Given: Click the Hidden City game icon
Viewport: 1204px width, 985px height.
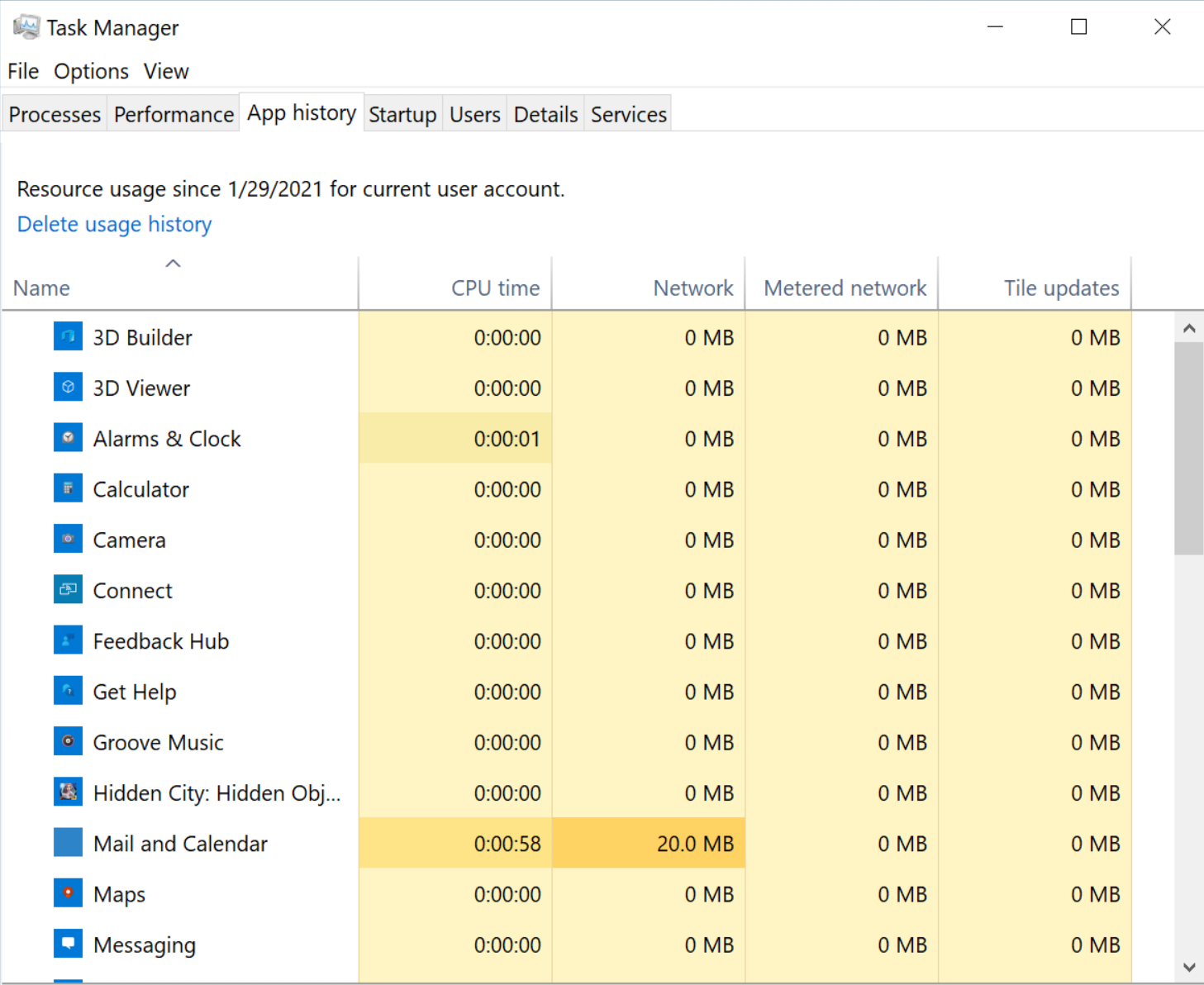Looking at the screenshot, I should [68, 792].
